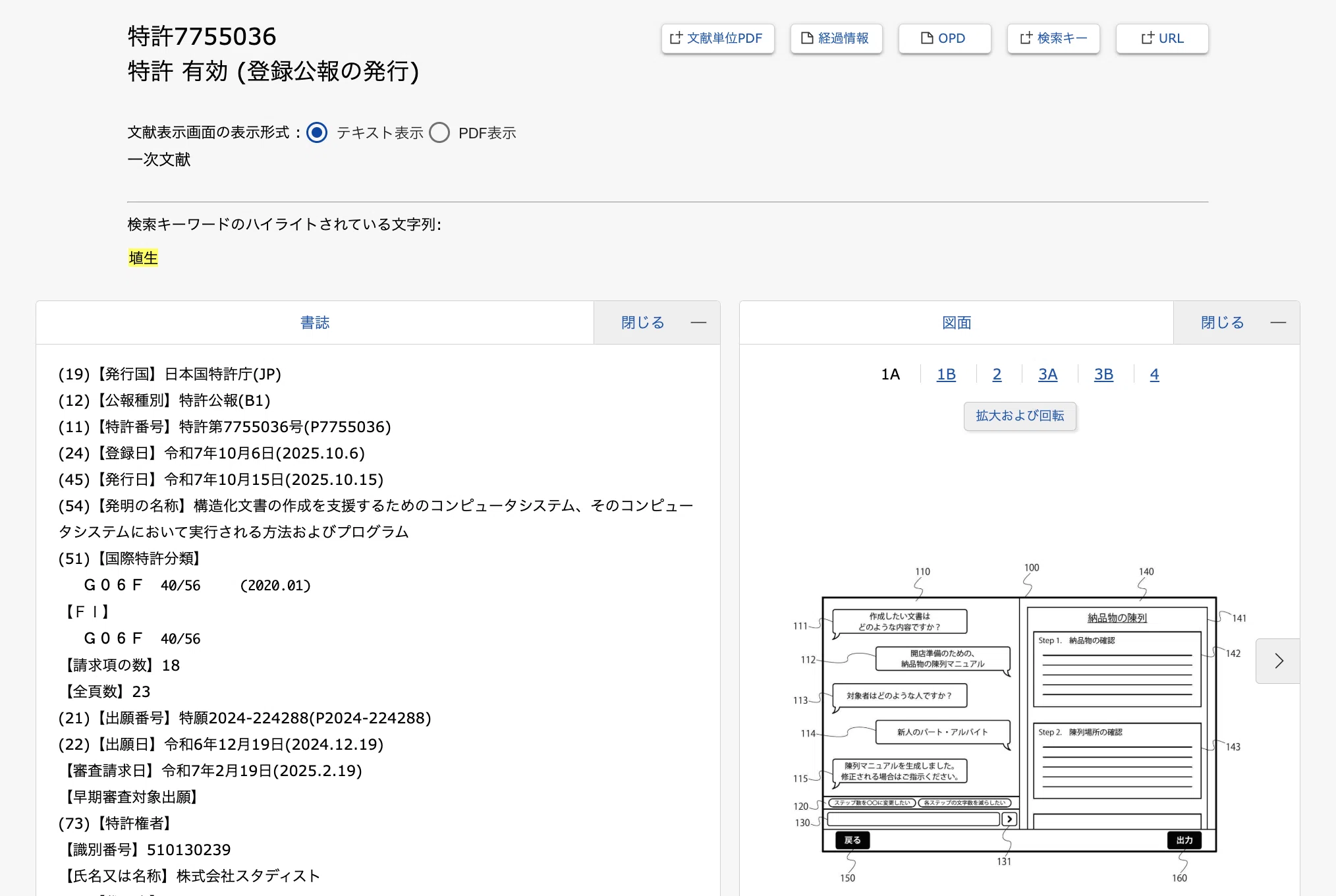Select drawing 1A

891,375
